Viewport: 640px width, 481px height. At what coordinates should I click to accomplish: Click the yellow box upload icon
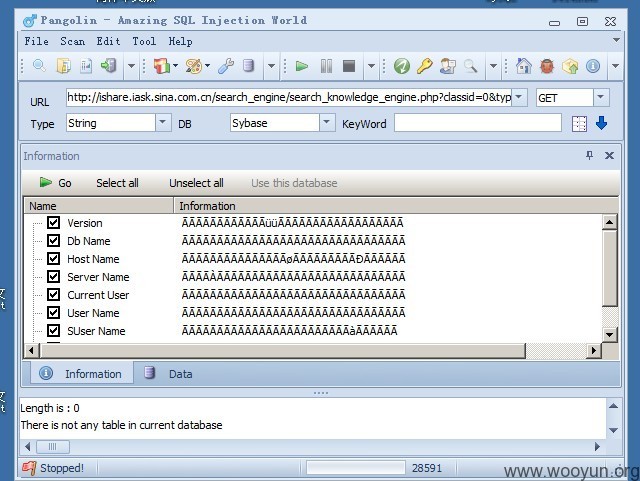tap(570, 66)
